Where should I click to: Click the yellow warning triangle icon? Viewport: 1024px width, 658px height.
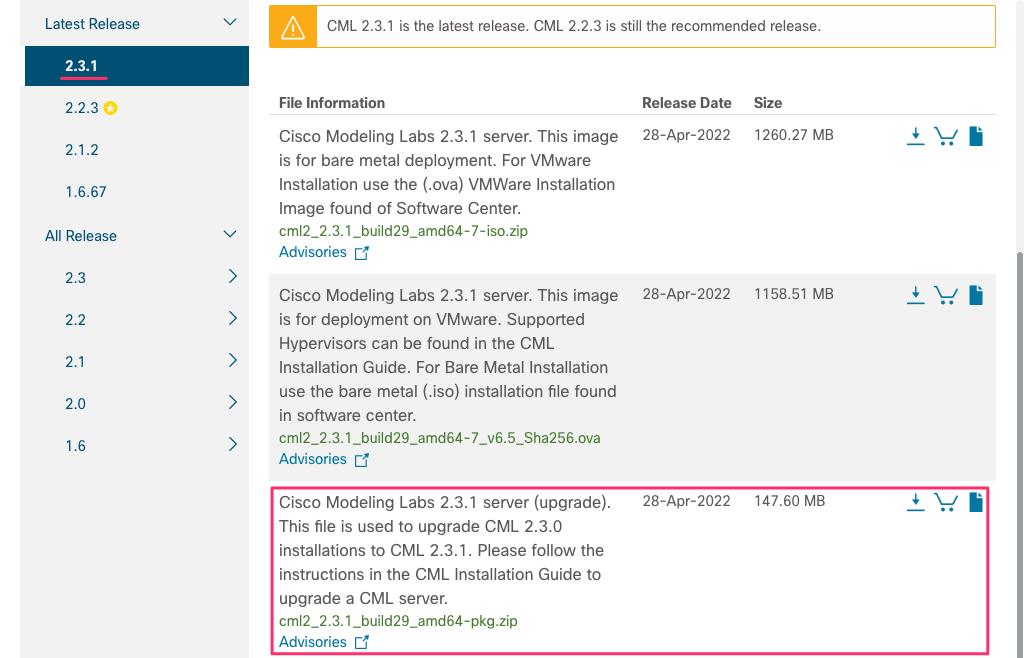click(x=293, y=27)
